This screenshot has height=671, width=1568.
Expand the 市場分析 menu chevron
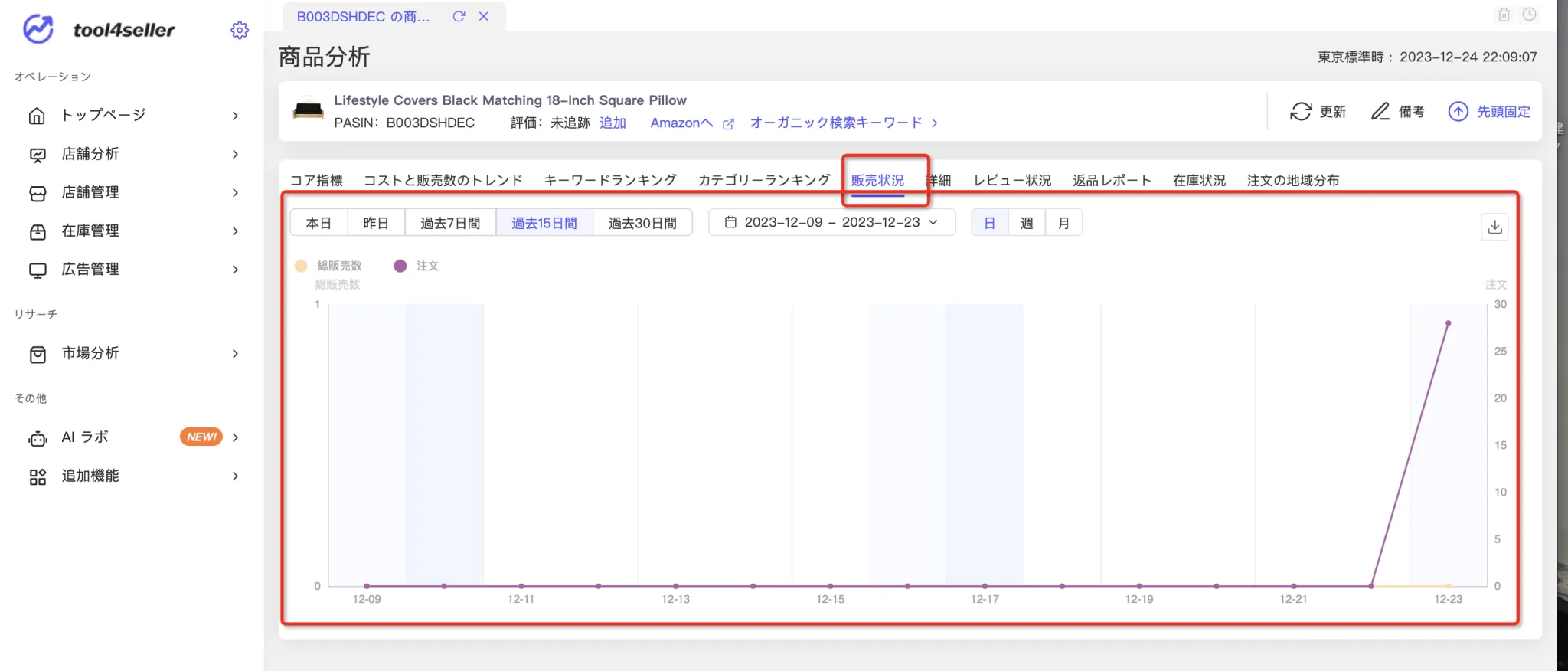coord(235,354)
